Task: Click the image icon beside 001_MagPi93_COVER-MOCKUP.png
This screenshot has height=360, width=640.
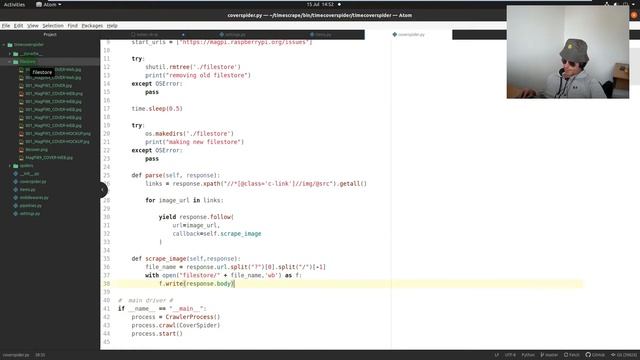Action: (21, 133)
